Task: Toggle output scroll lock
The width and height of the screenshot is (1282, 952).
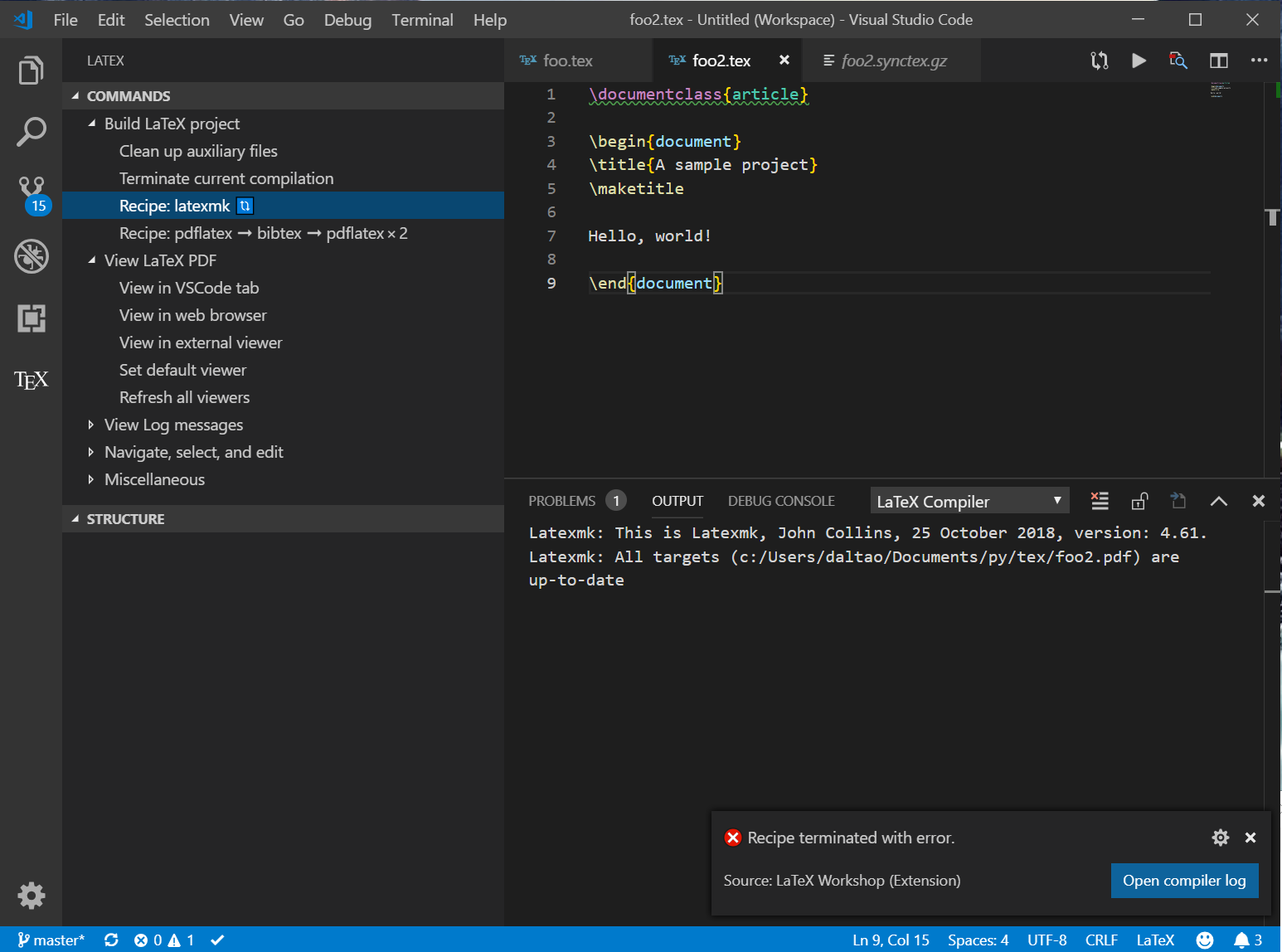Action: [x=1139, y=501]
